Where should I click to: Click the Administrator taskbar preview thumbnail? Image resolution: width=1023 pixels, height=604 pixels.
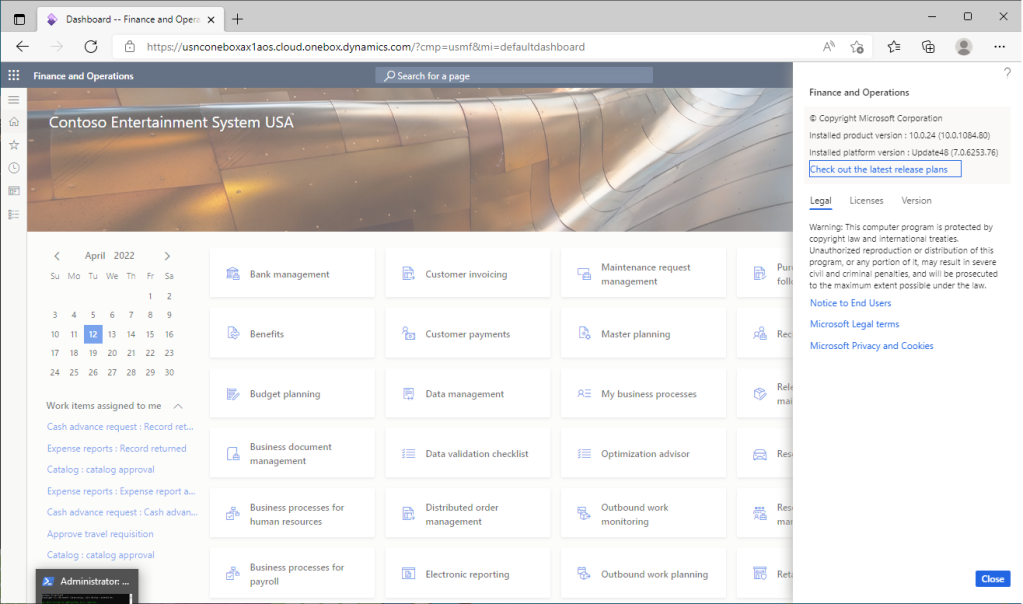click(x=87, y=586)
